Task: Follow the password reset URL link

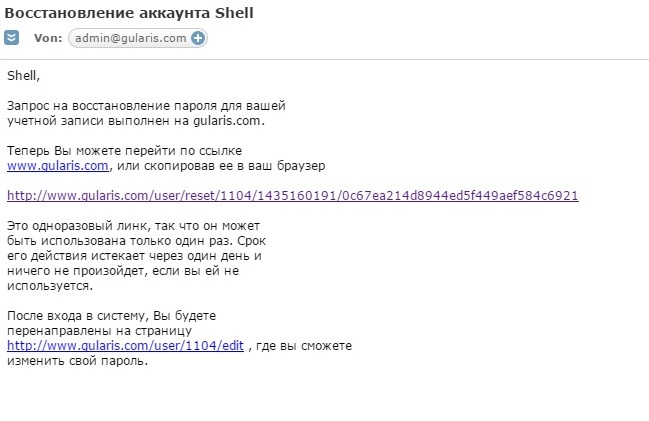Action: (x=292, y=195)
